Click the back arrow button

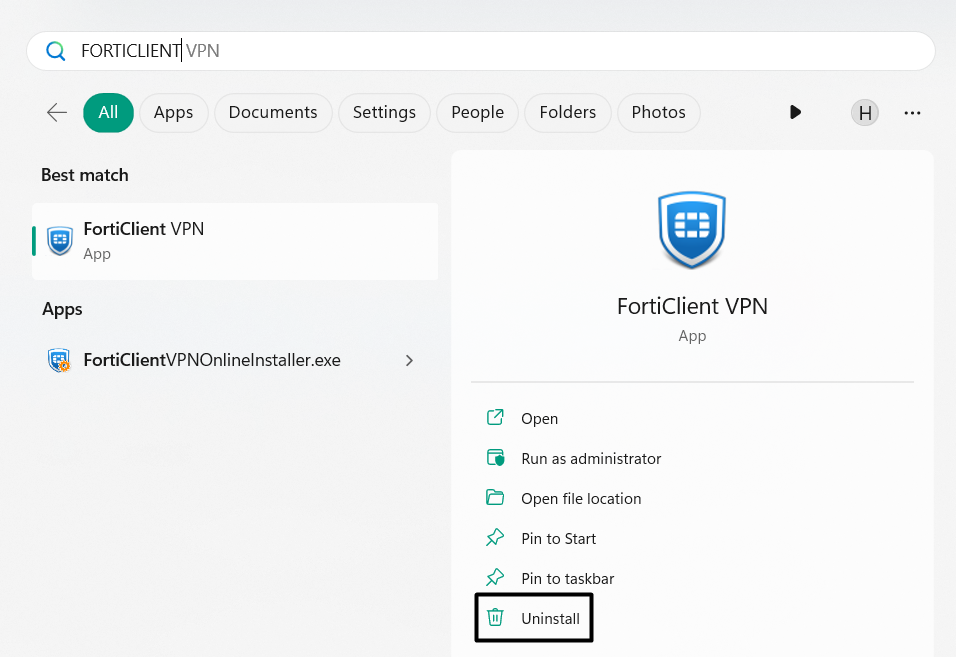point(57,112)
